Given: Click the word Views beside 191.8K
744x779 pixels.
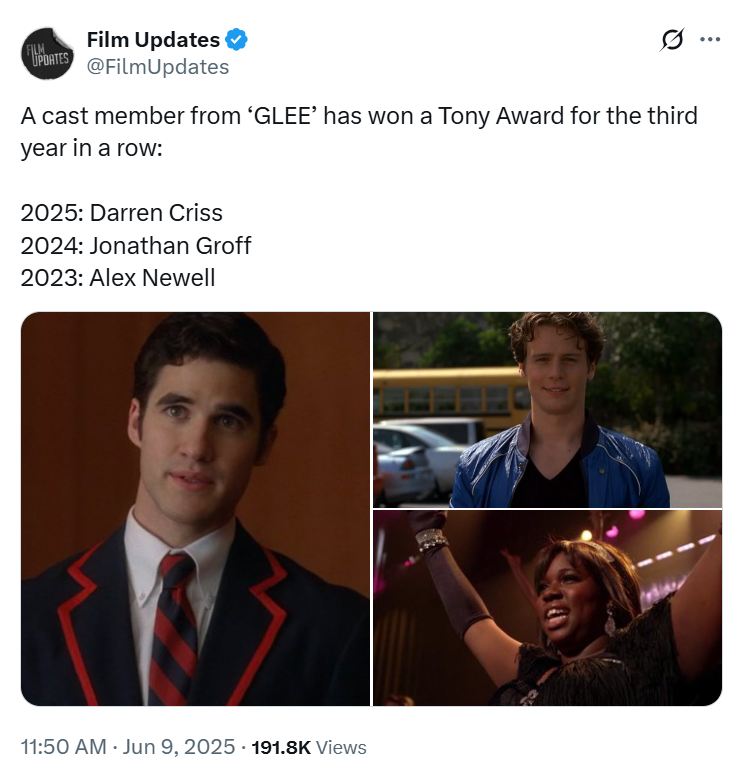Looking at the screenshot, I should pyautogui.click(x=341, y=747).
